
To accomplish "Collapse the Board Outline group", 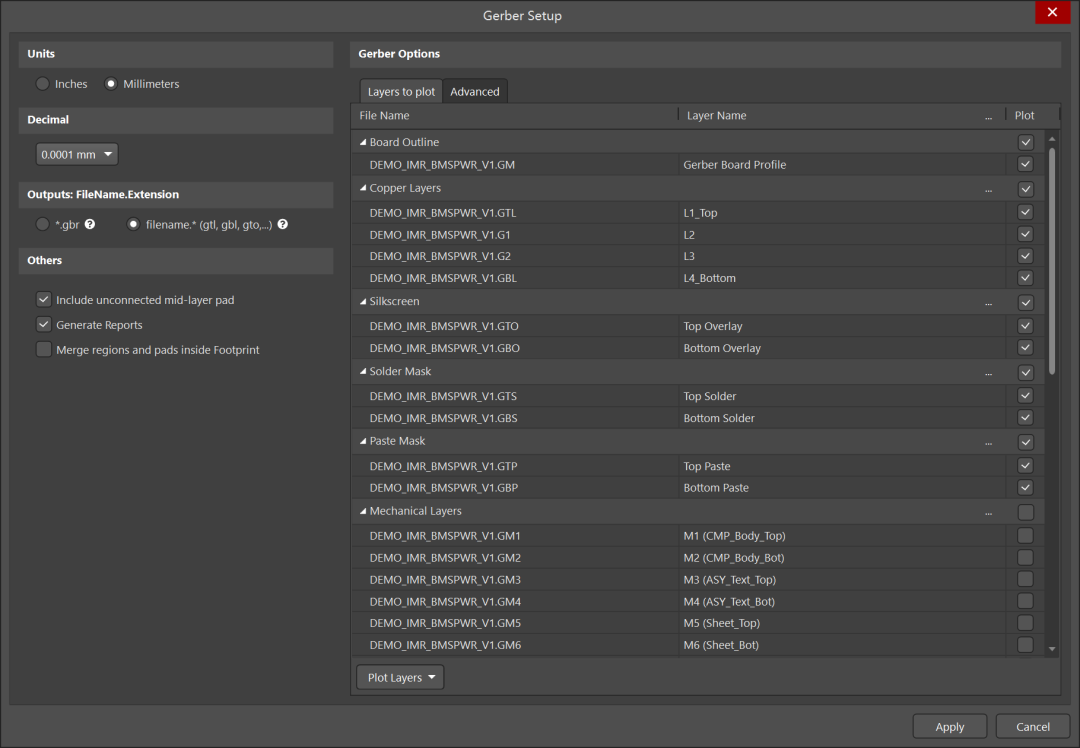I will click(x=363, y=142).
